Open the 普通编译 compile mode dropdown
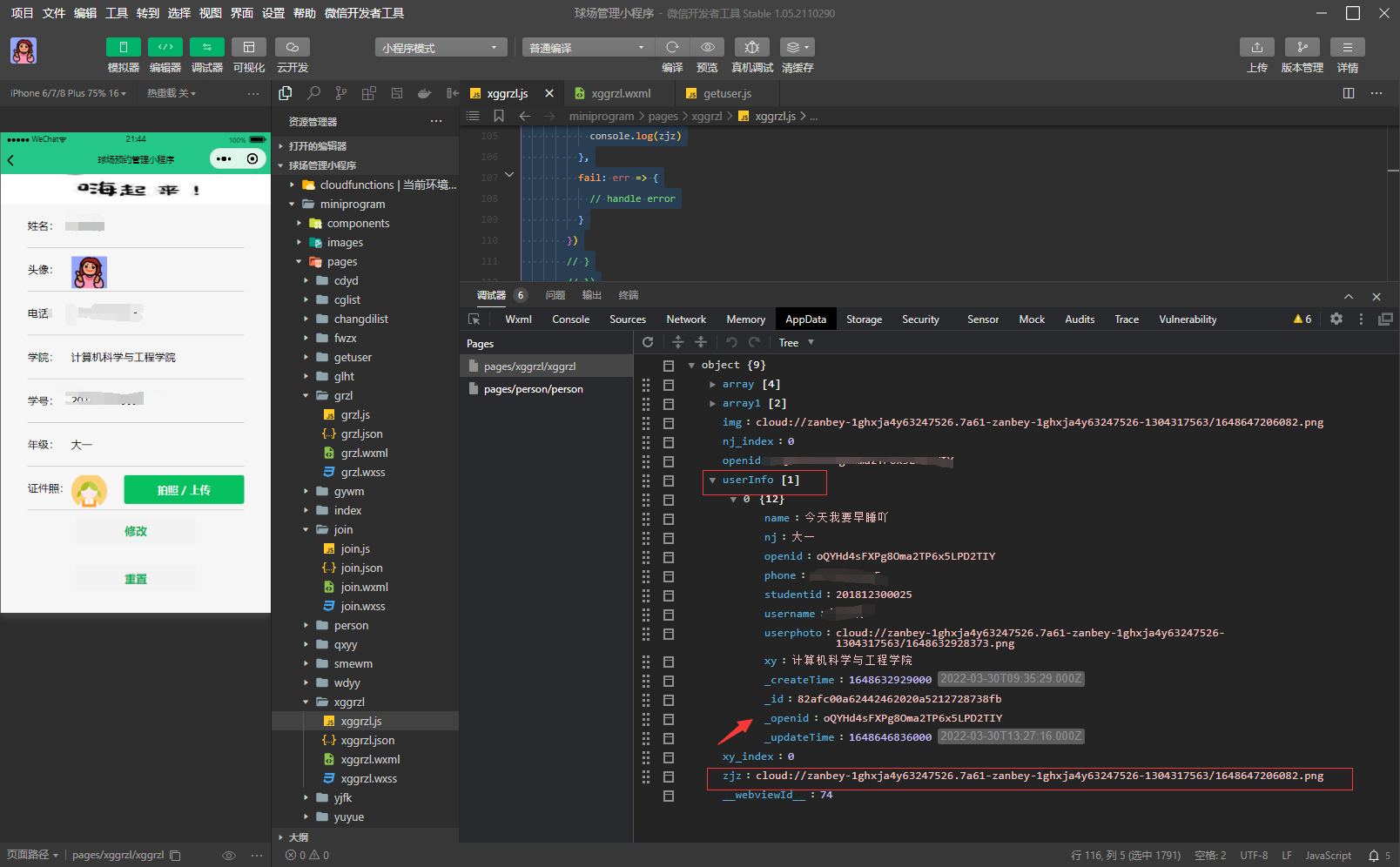Image resolution: width=1400 pixels, height=867 pixels. (588, 48)
